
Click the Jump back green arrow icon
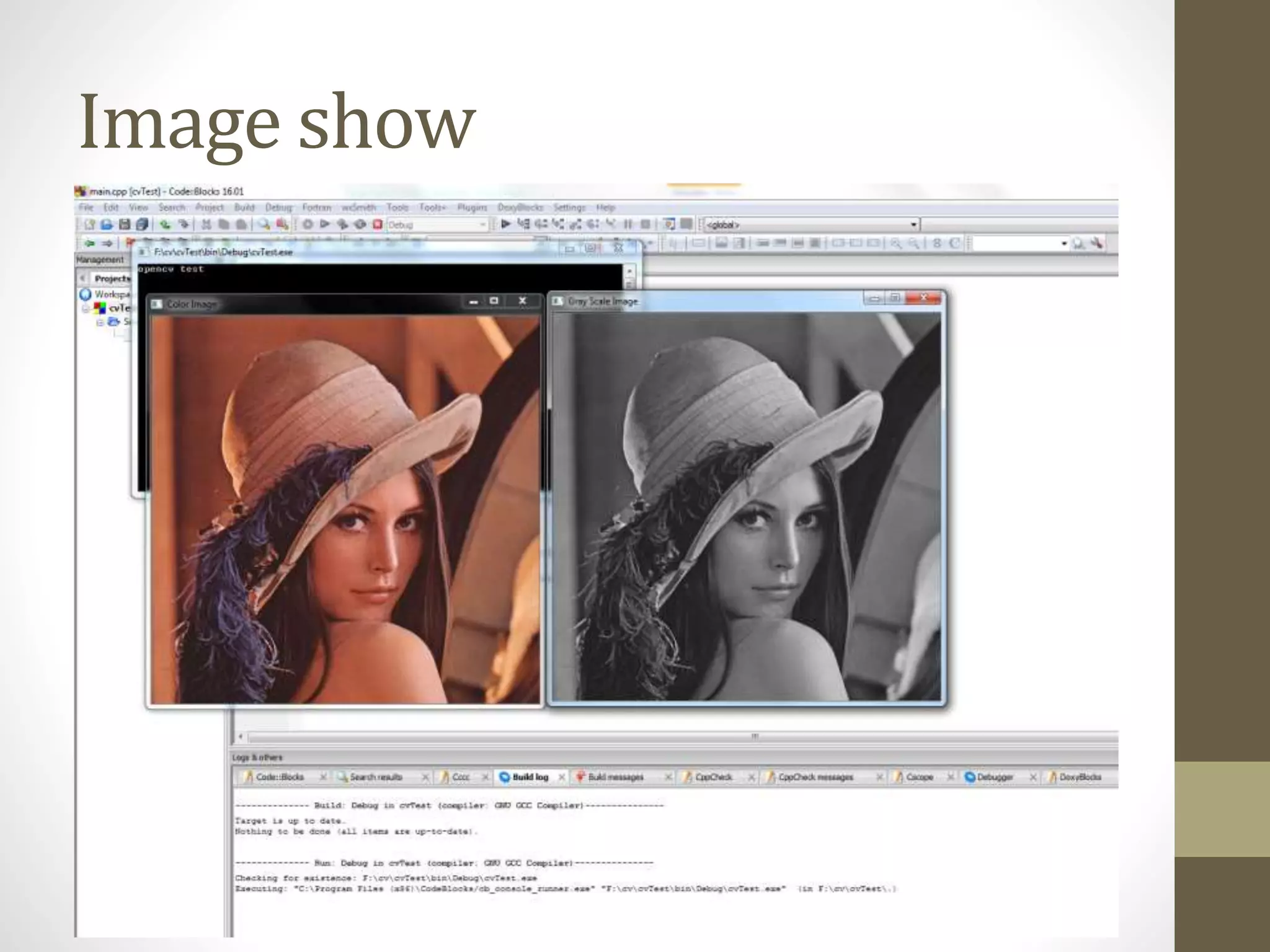(x=89, y=243)
